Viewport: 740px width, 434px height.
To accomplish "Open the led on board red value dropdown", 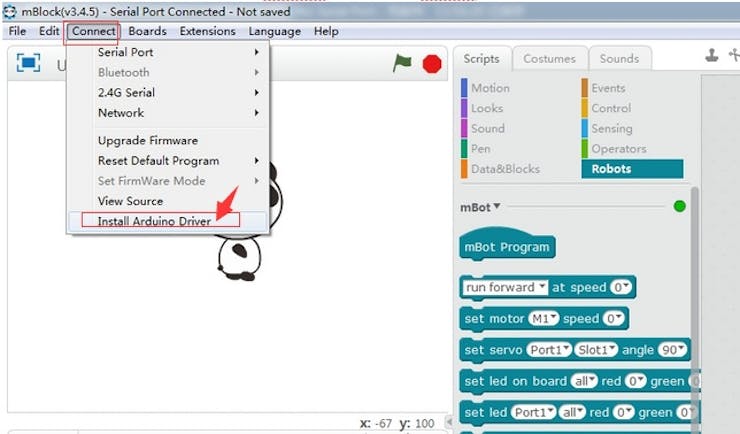I will [635, 381].
